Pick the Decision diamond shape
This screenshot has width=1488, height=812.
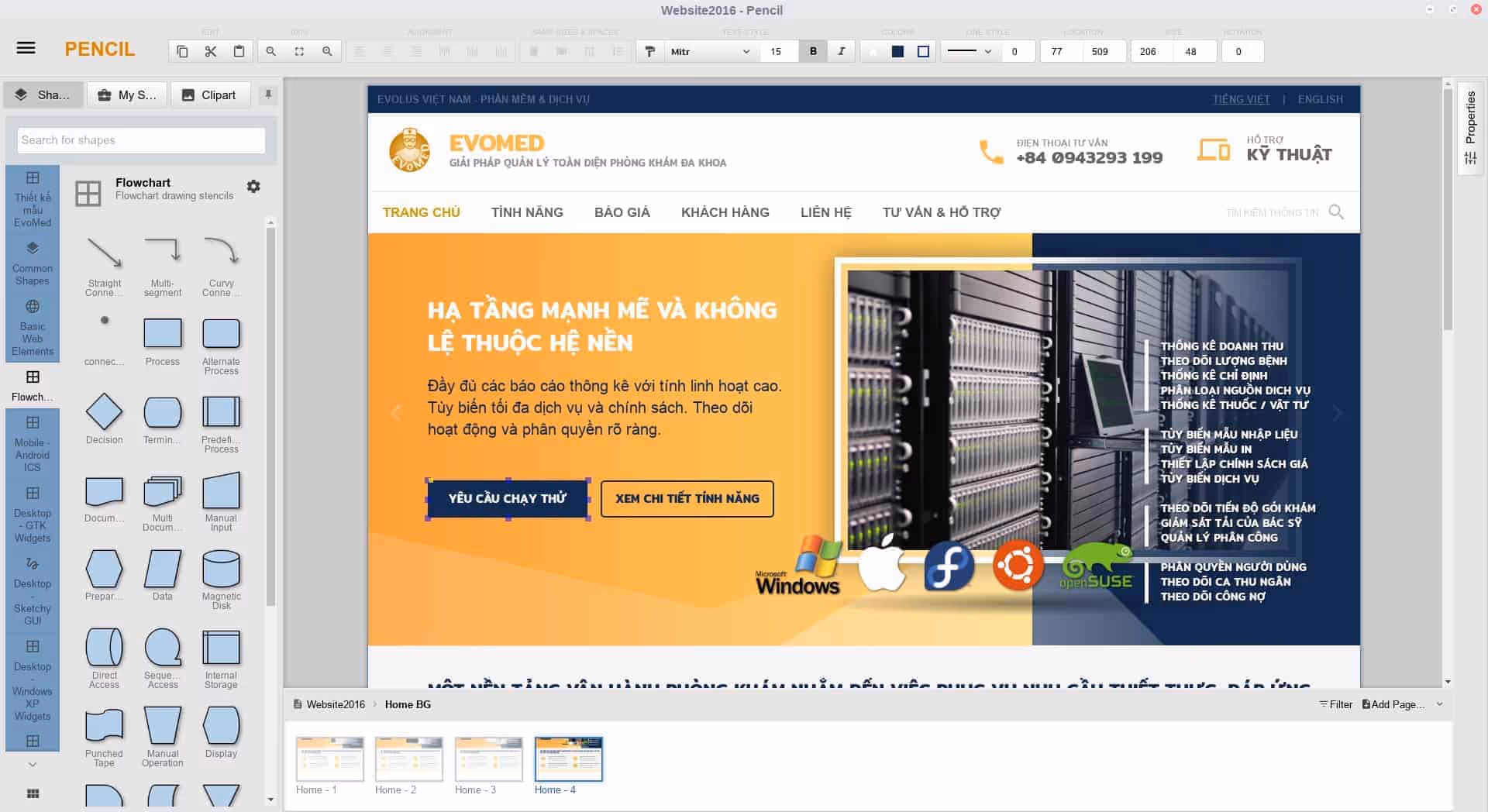[105, 419]
